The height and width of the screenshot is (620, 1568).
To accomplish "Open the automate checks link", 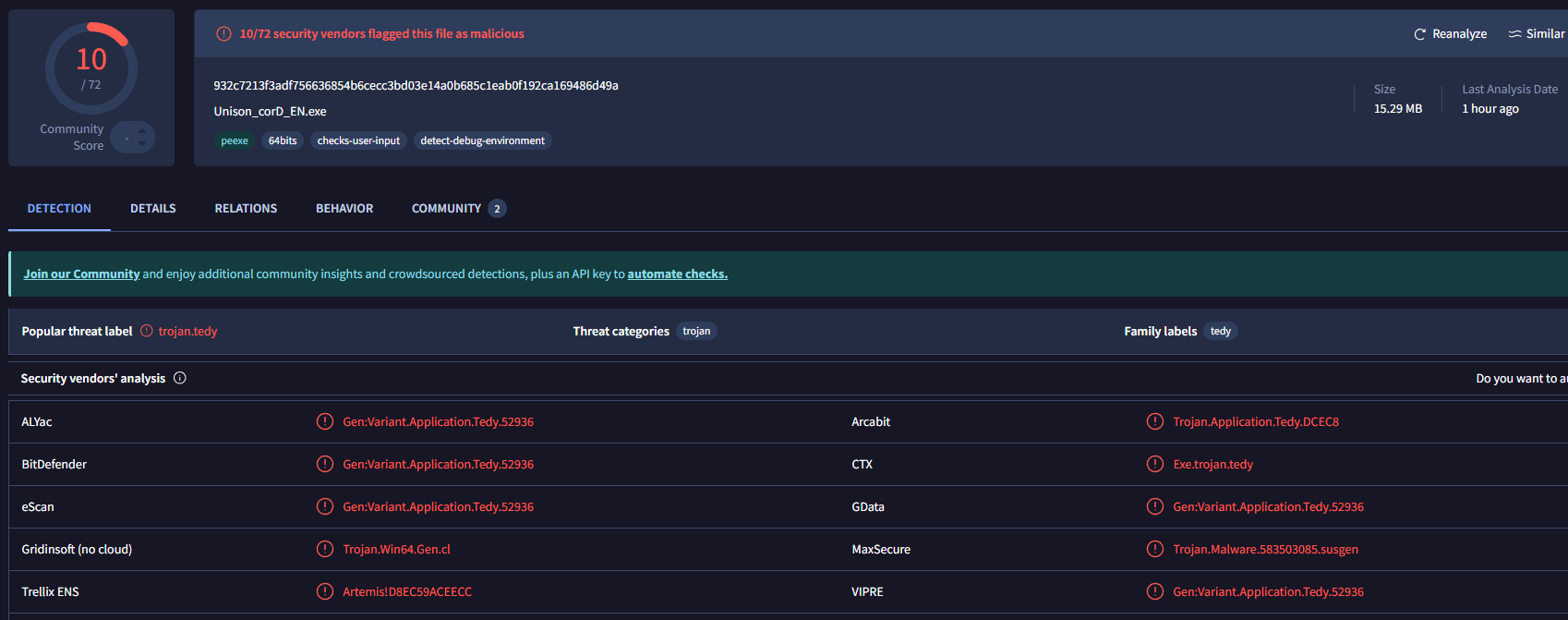I will (x=678, y=274).
